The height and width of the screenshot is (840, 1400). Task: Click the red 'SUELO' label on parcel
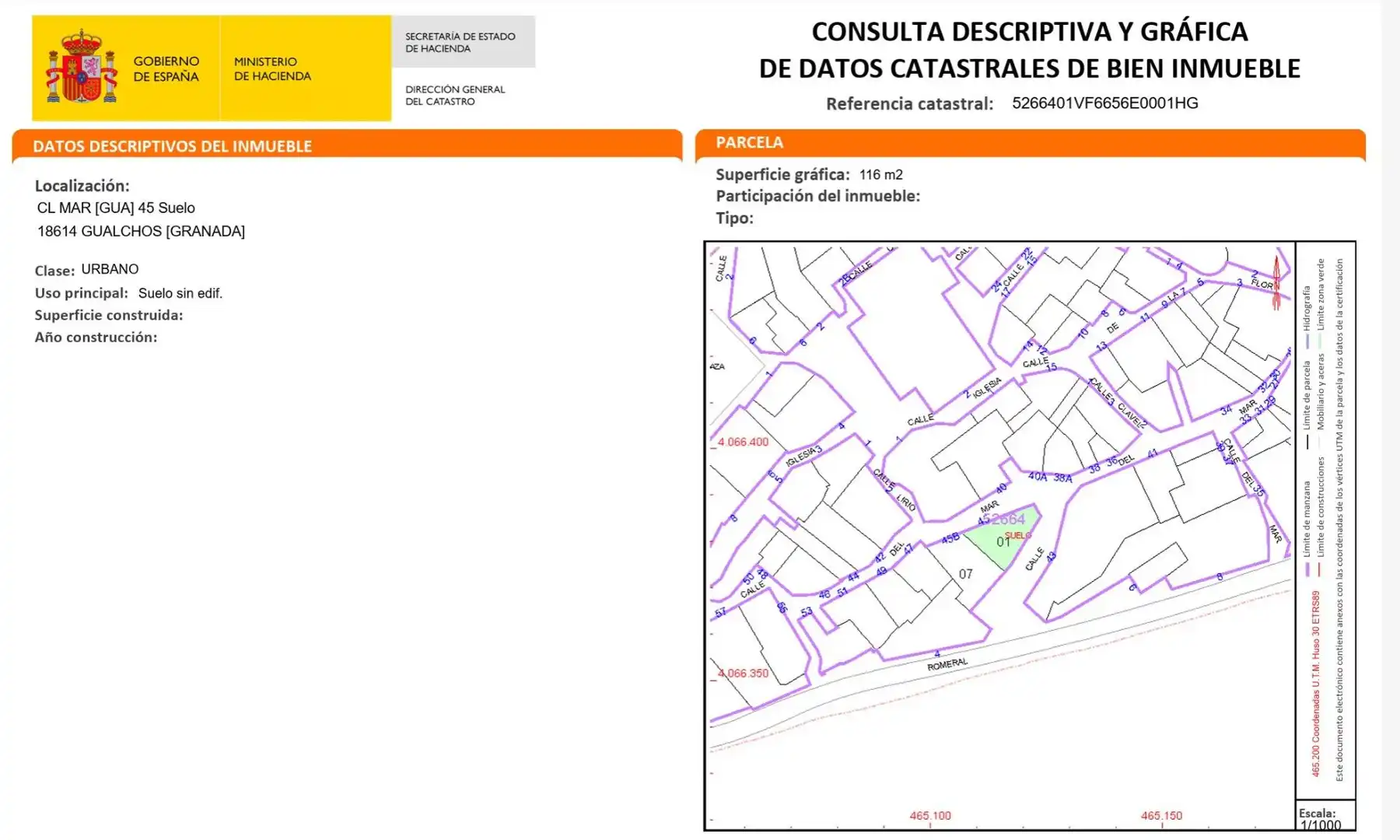click(1018, 535)
